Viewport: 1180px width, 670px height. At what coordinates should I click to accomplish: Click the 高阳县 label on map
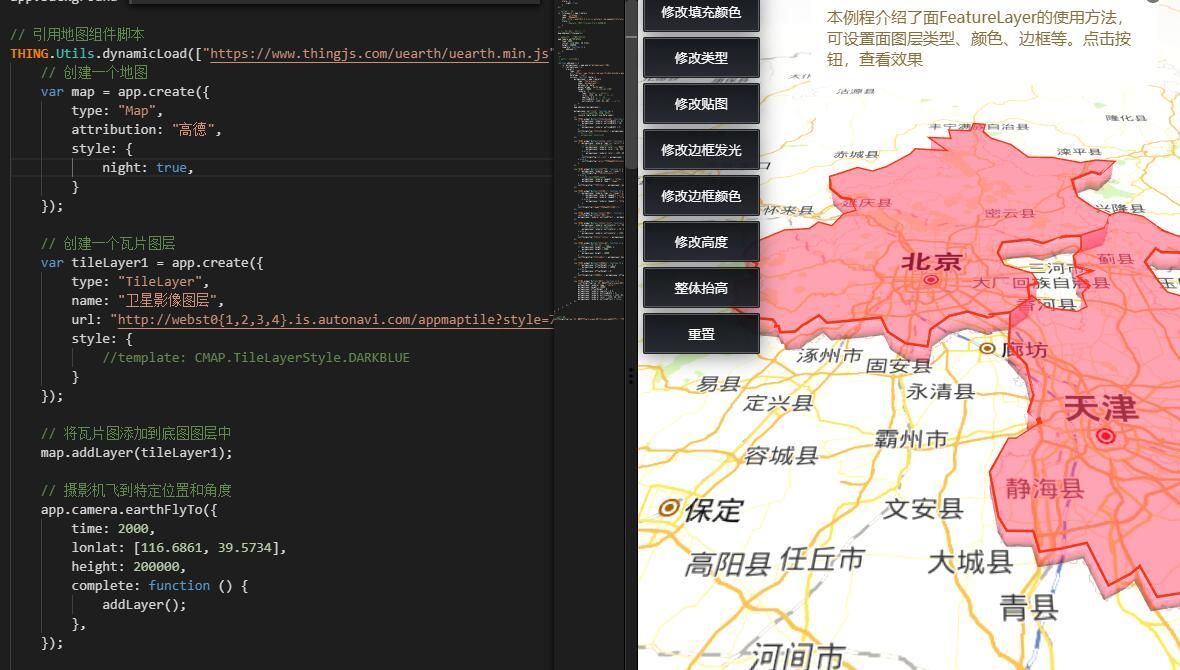click(x=728, y=563)
